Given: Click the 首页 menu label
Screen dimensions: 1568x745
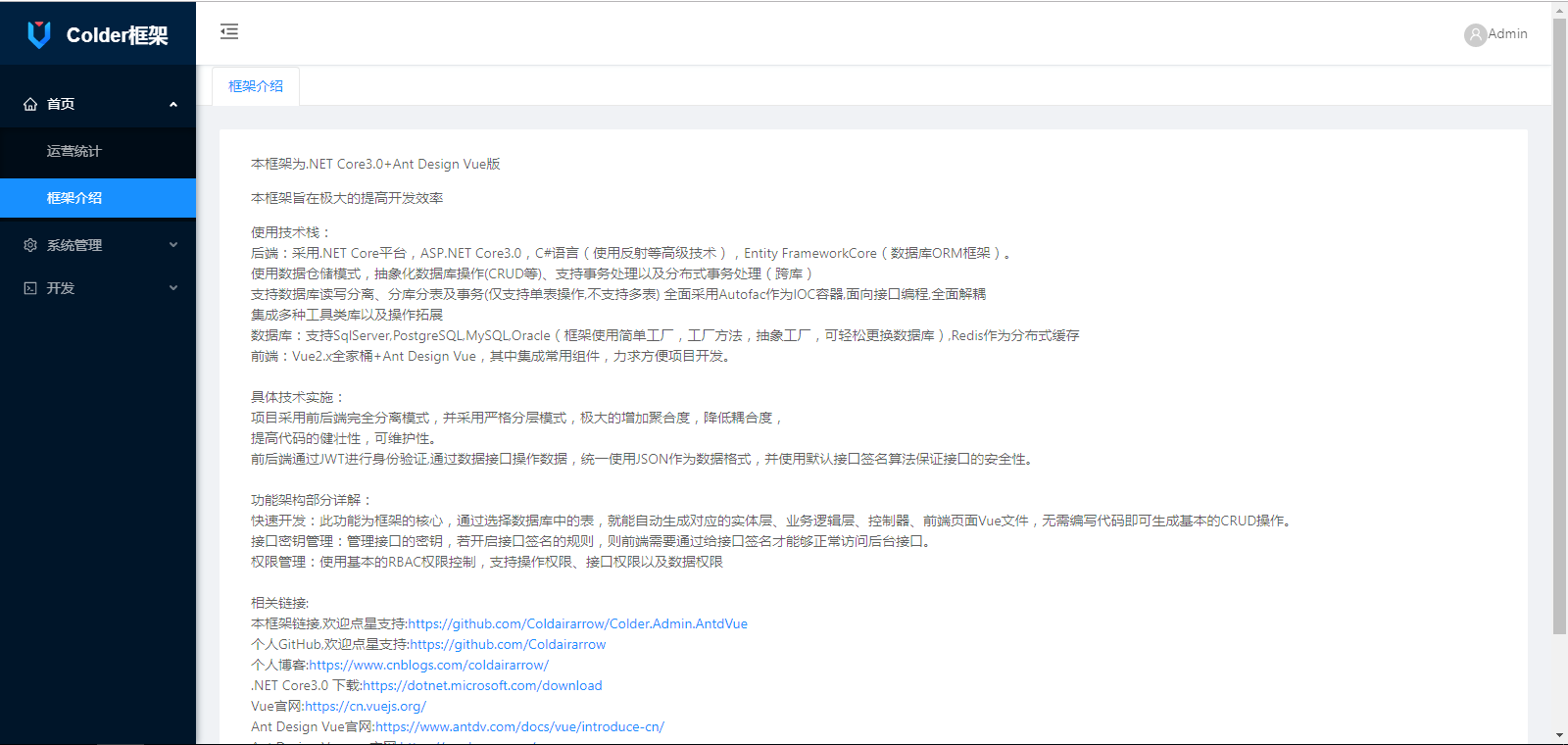Looking at the screenshot, I should pos(61,104).
